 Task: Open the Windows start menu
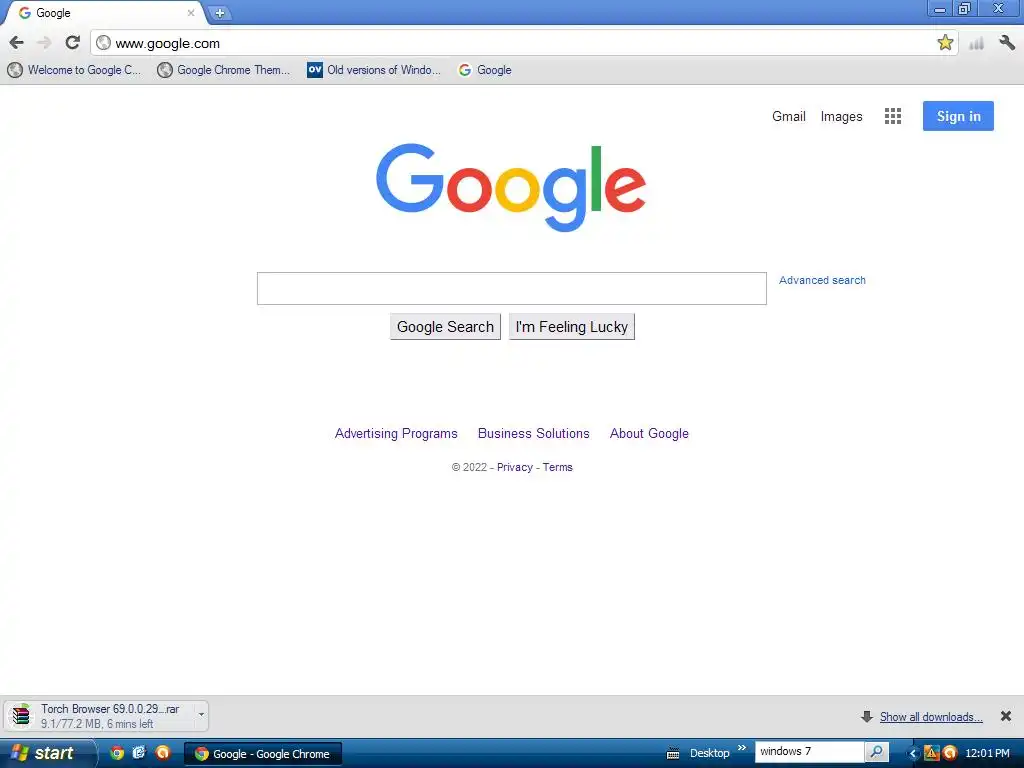point(46,753)
